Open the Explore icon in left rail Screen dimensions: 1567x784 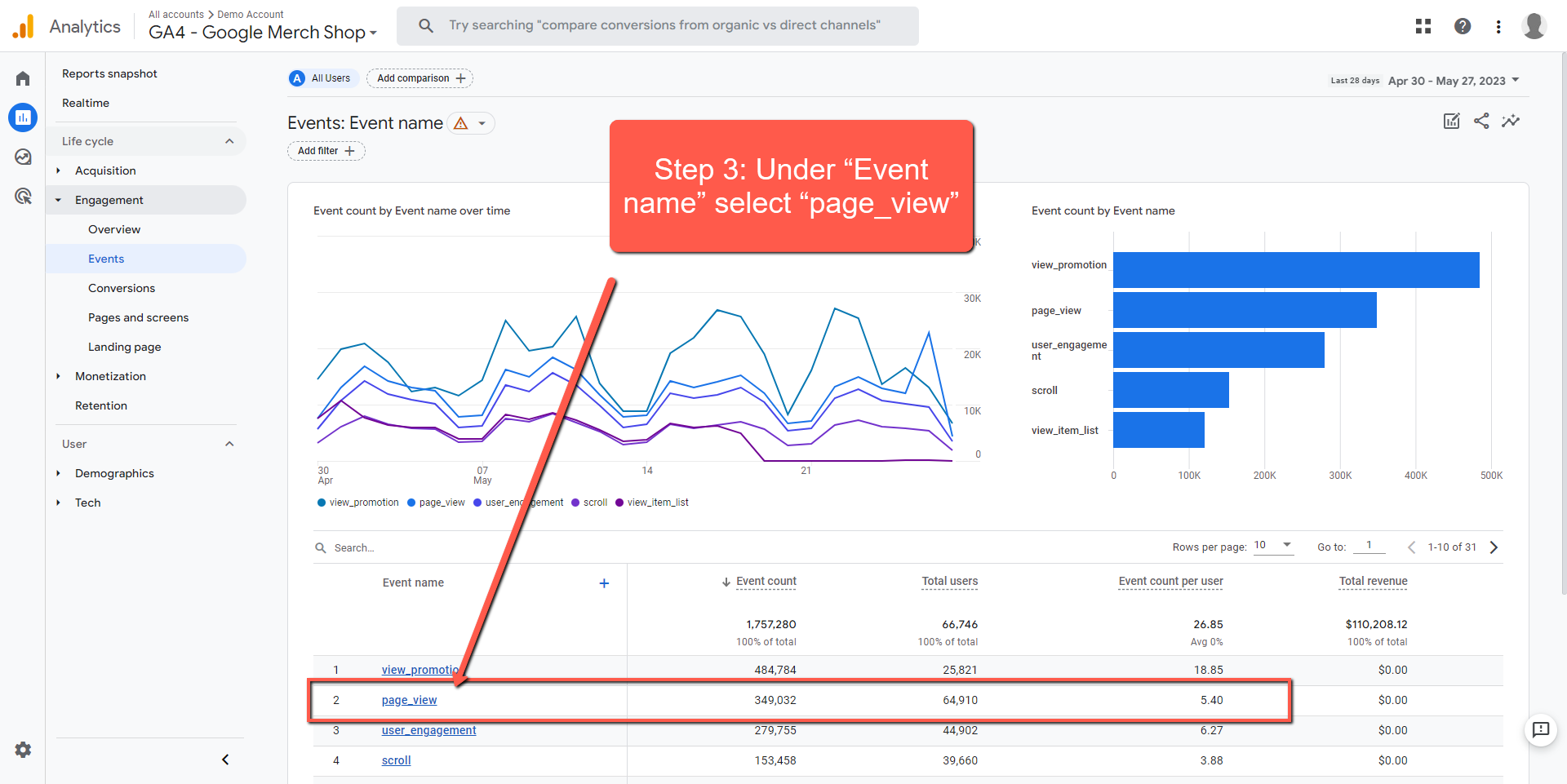pyautogui.click(x=23, y=157)
